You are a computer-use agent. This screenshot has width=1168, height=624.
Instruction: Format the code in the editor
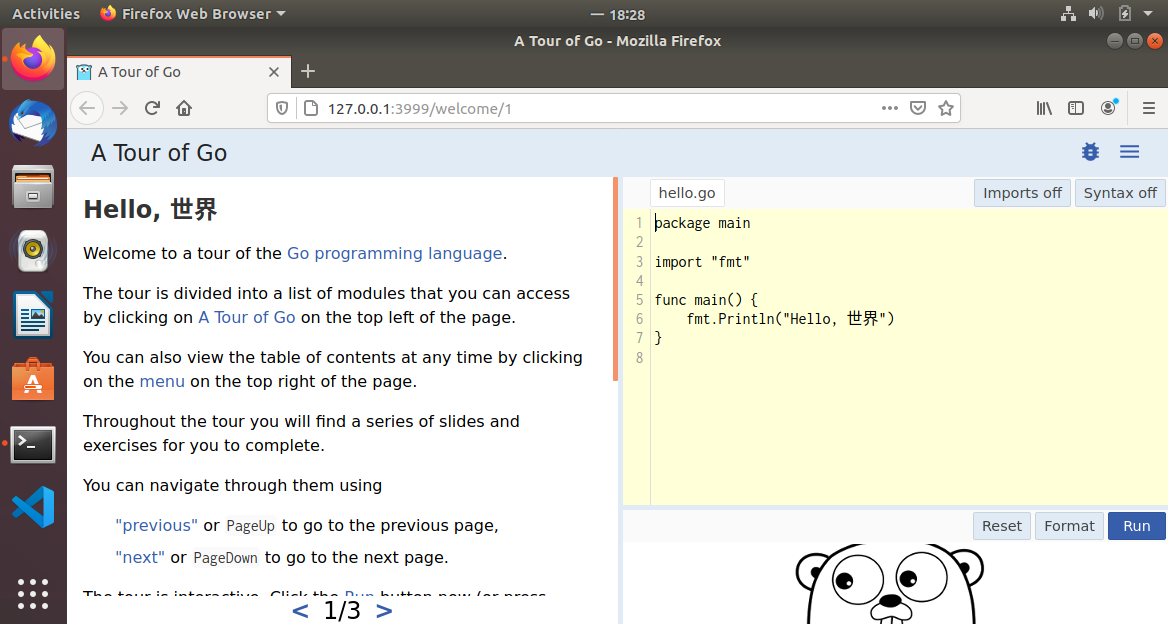point(1069,526)
